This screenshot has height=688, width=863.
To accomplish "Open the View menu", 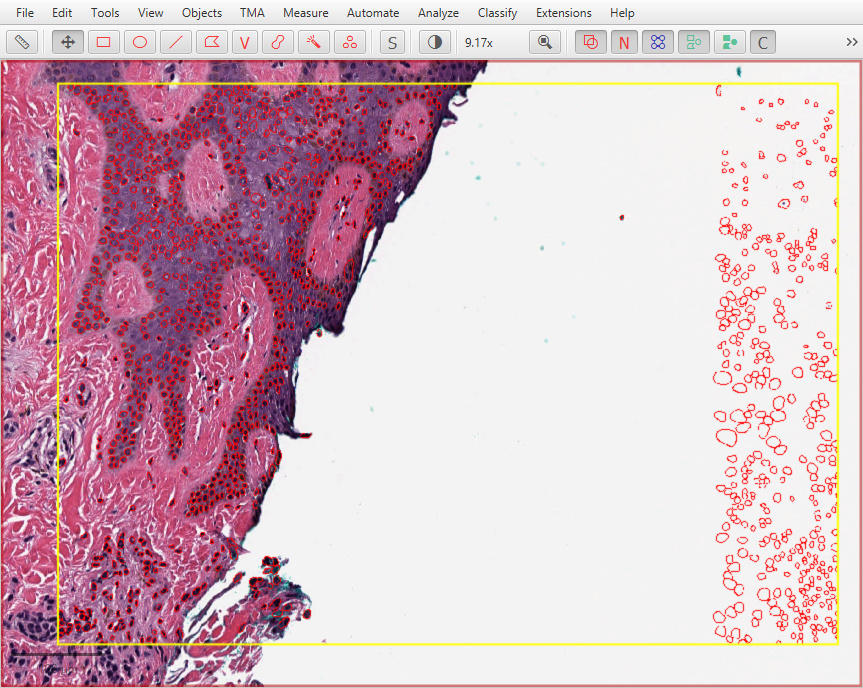I will [x=150, y=13].
